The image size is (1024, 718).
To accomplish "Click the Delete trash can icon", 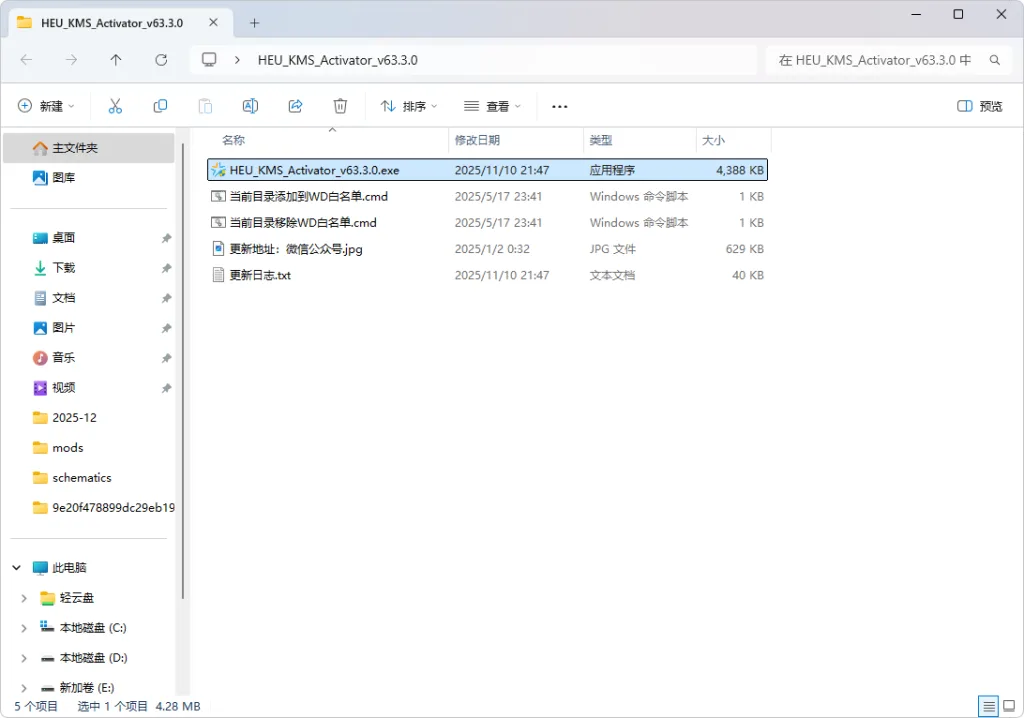I will click(x=340, y=106).
